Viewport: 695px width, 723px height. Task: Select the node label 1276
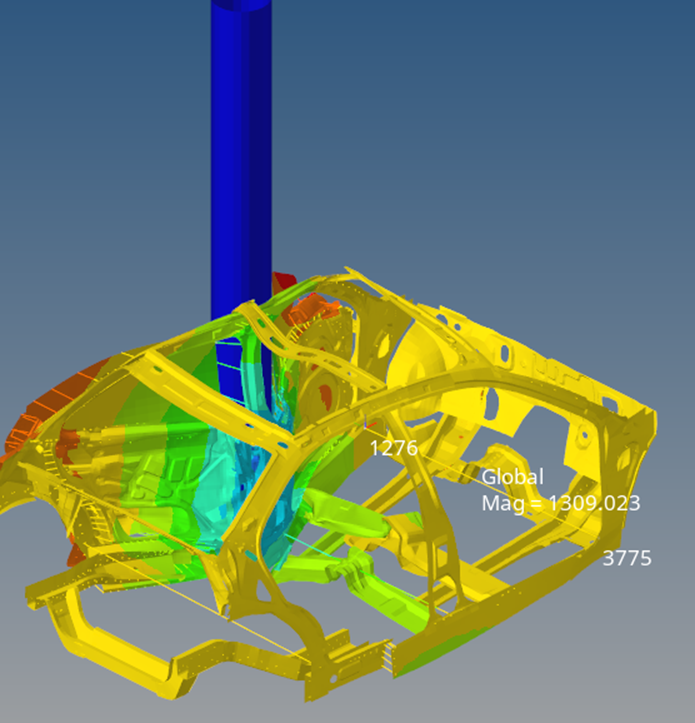tap(394, 448)
